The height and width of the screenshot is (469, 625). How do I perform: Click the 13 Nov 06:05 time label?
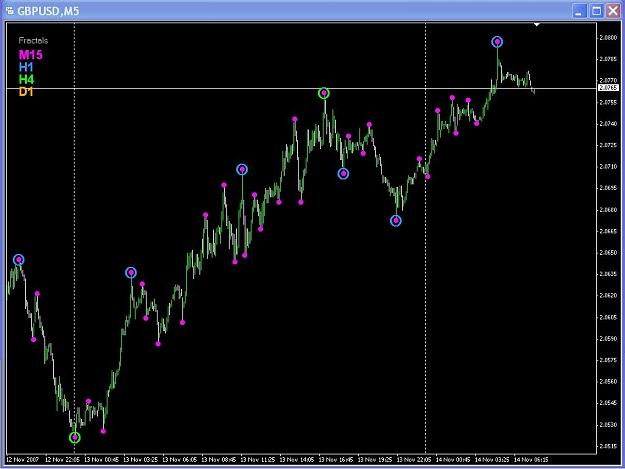click(179, 459)
